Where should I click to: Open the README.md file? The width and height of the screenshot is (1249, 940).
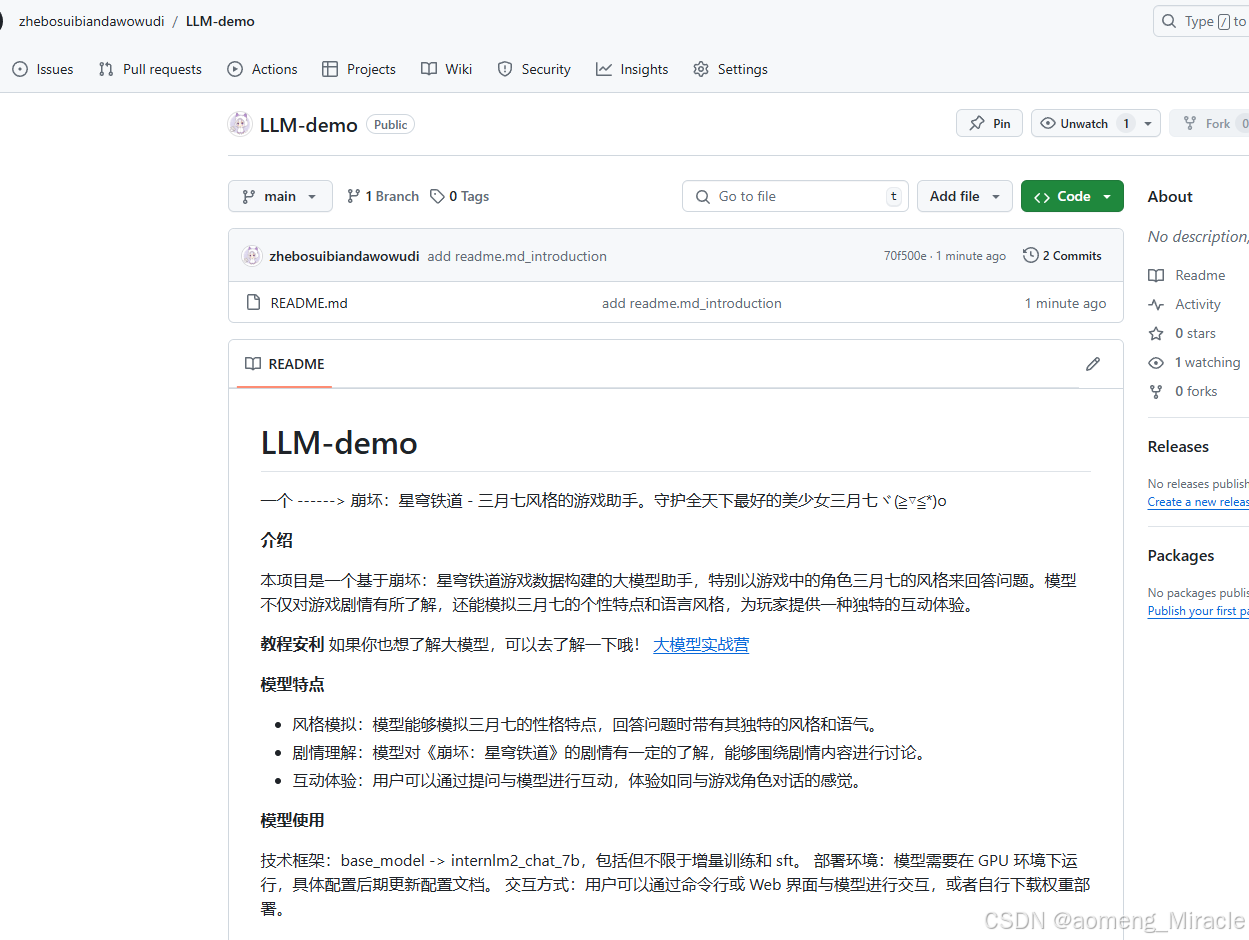click(309, 303)
